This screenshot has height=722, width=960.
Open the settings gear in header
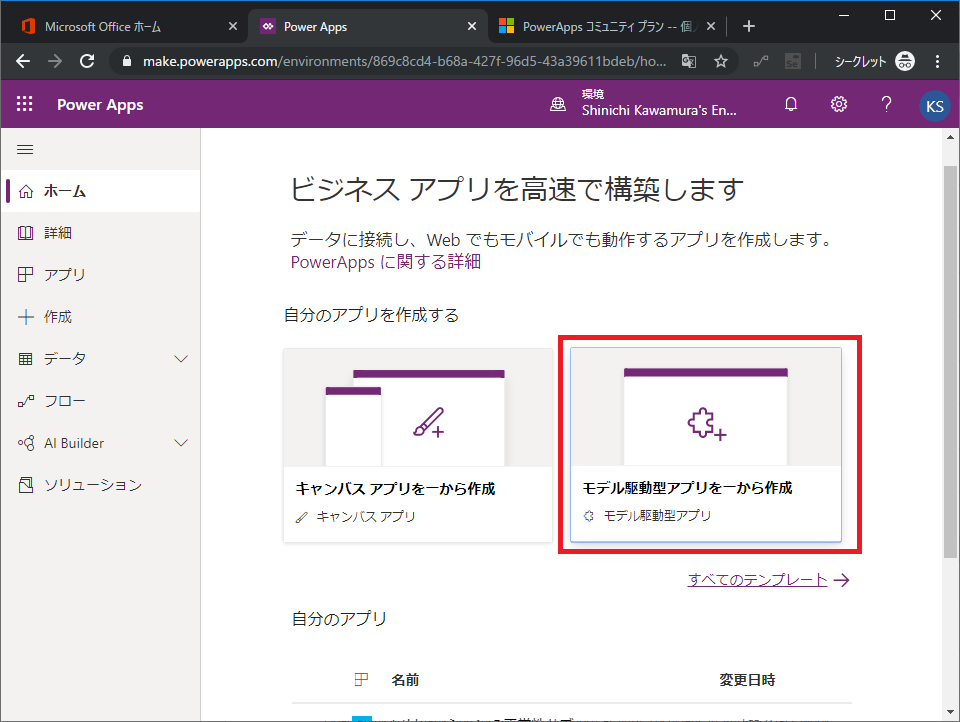click(x=839, y=104)
